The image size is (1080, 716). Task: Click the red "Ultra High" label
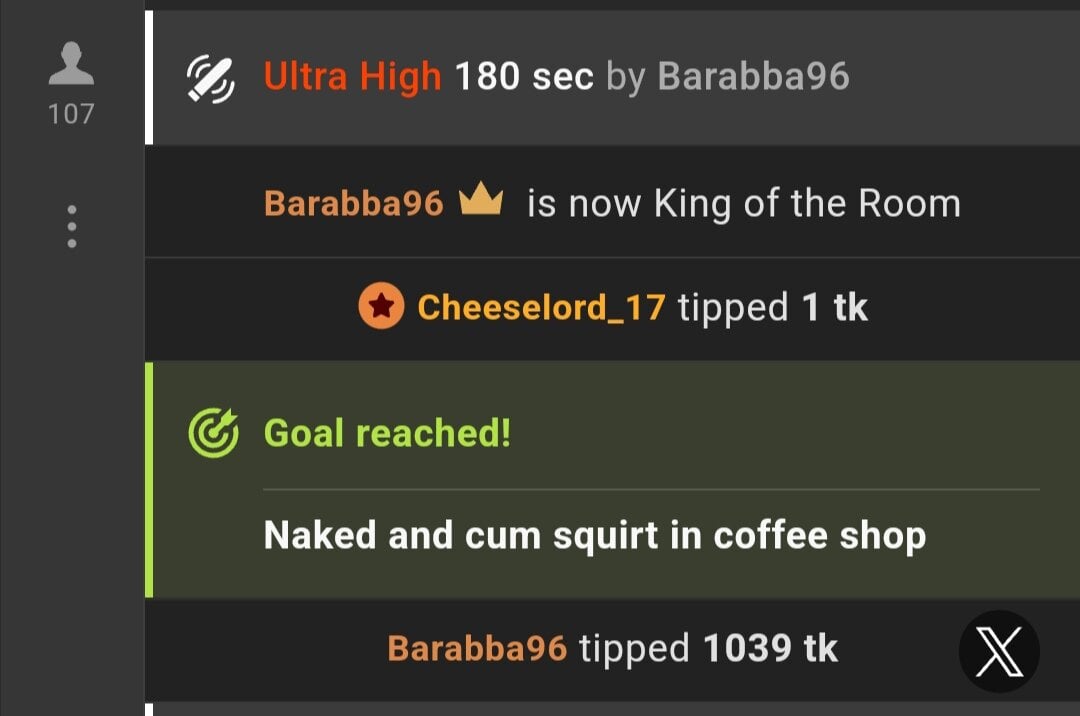352,76
